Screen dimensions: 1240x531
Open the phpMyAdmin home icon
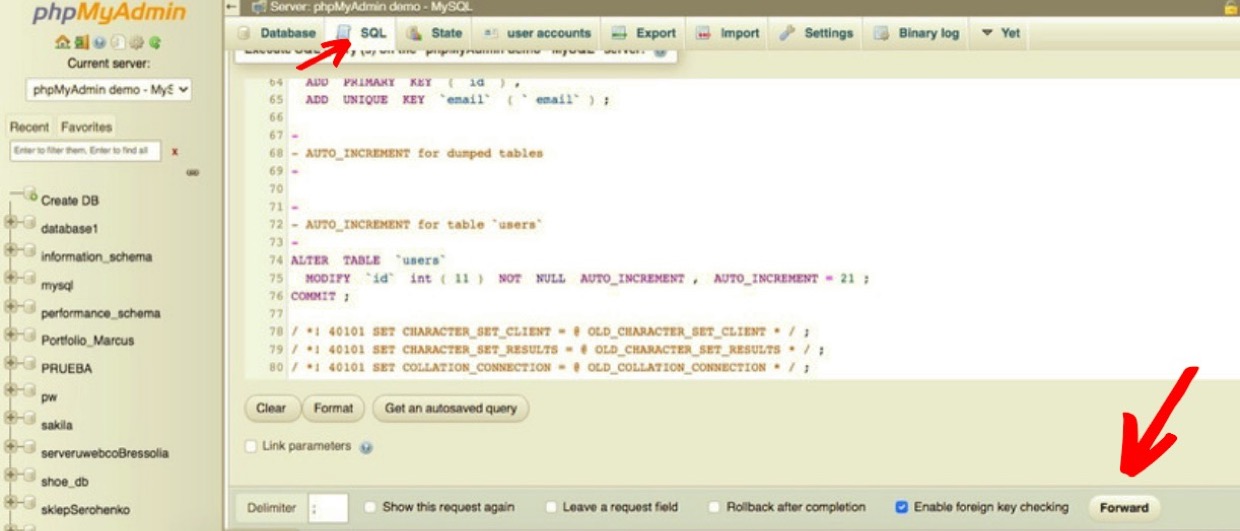pyautogui.click(x=63, y=43)
